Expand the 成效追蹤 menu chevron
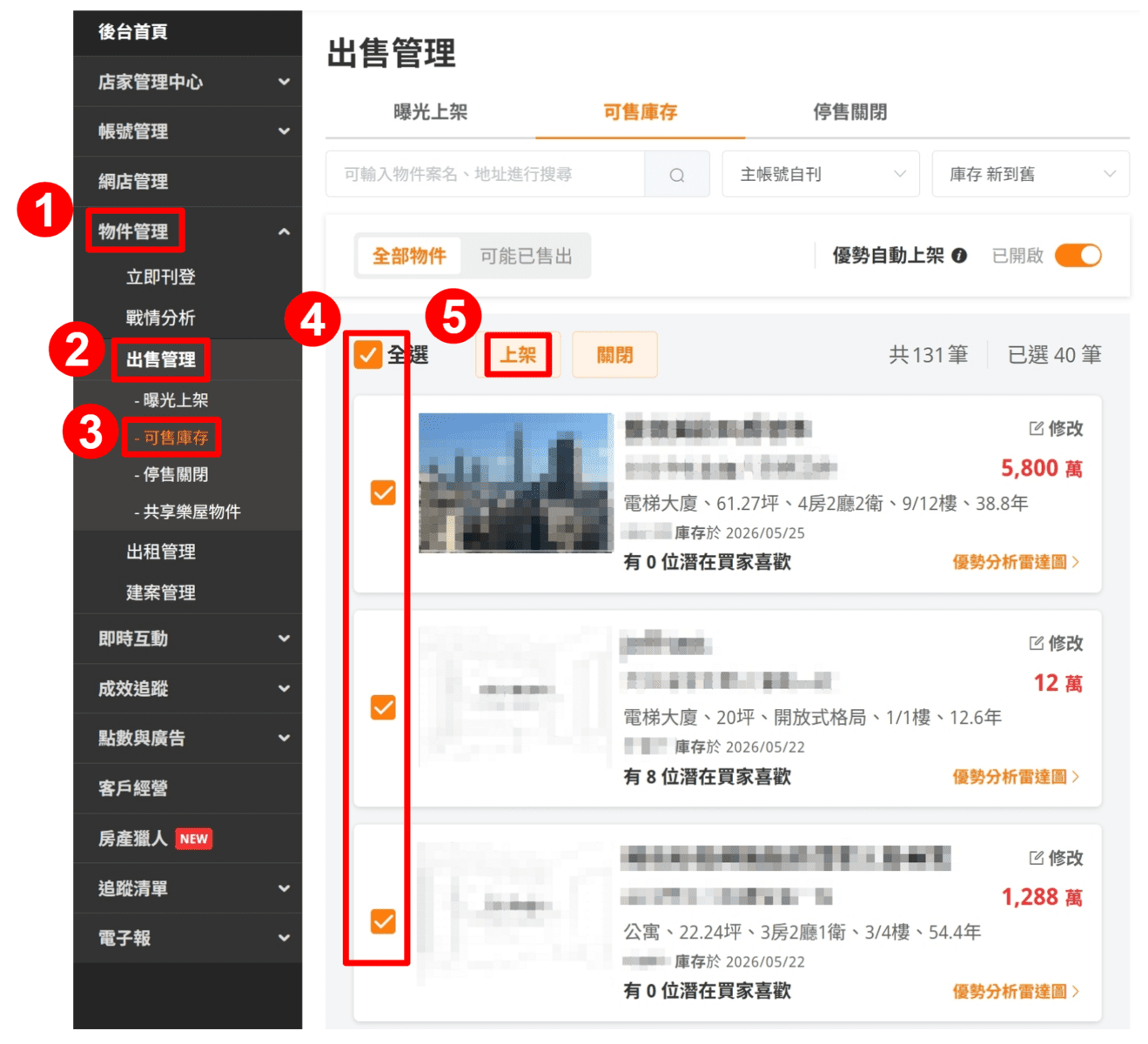 tap(284, 689)
